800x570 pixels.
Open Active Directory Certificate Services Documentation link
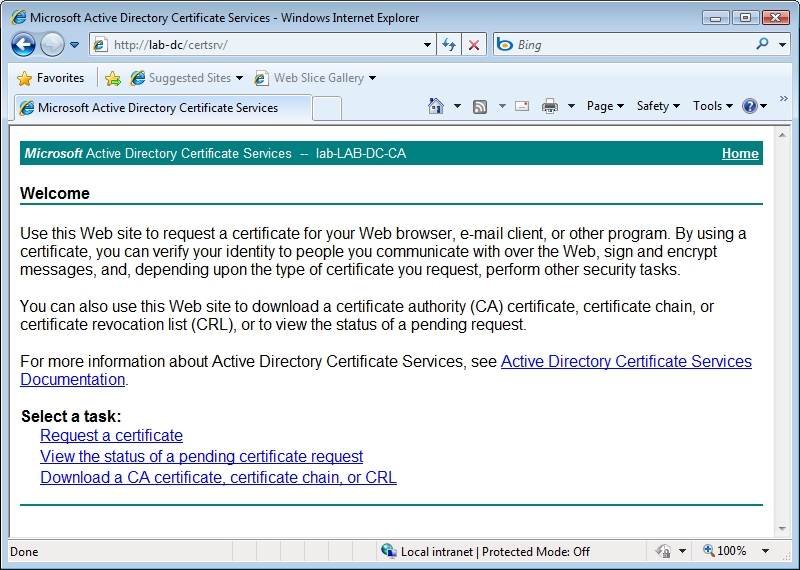(x=626, y=361)
